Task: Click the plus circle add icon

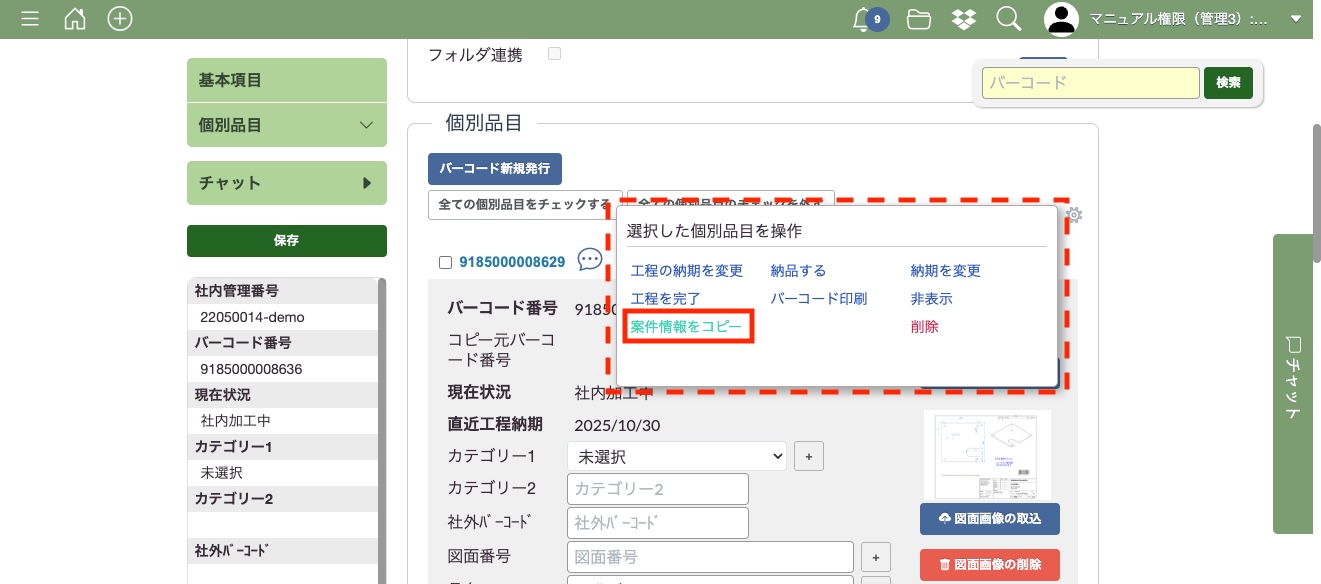Action: pyautogui.click(x=120, y=19)
